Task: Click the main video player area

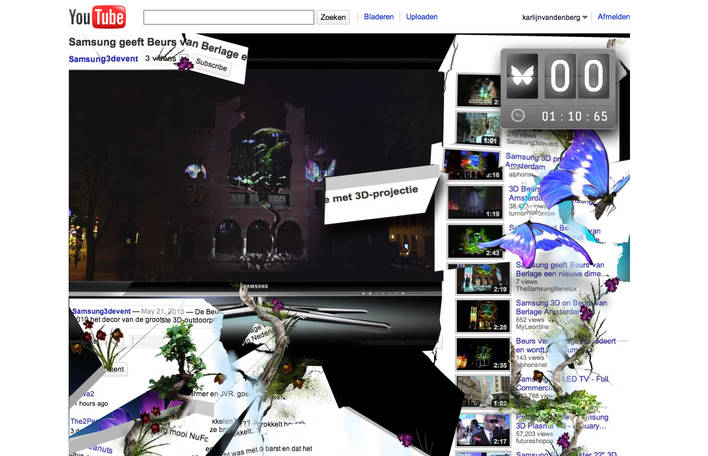Action: (x=256, y=176)
